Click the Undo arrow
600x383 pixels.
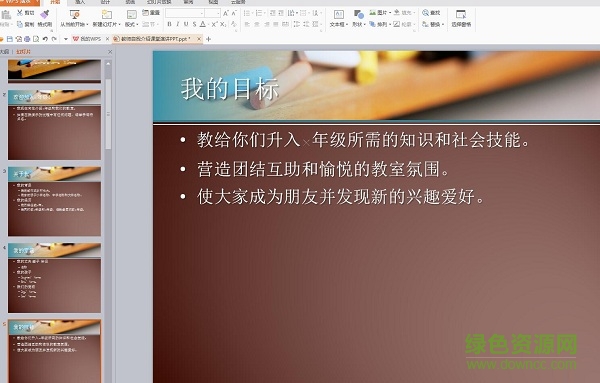pos(45,39)
